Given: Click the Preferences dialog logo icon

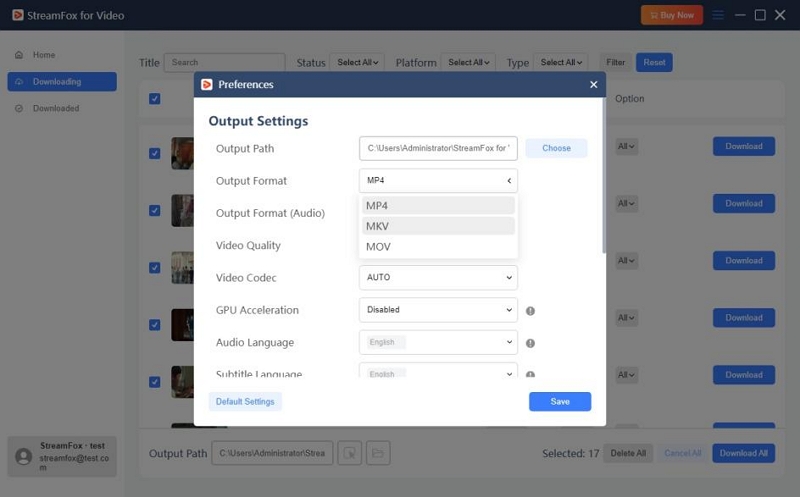Looking at the screenshot, I should (x=207, y=84).
